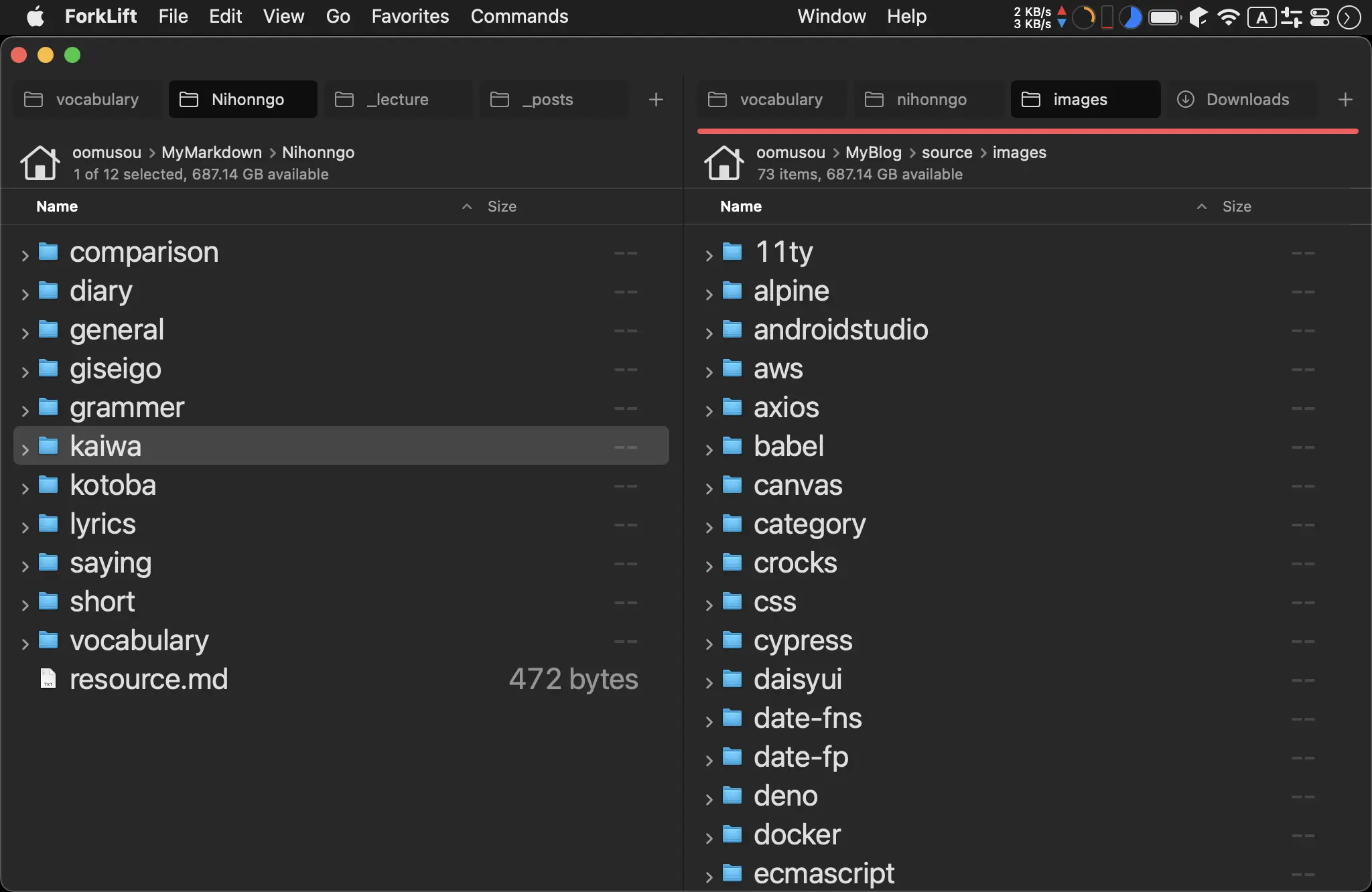Select the date-fp folder row
This screenshot has width=1372, height=892.
1028,756
